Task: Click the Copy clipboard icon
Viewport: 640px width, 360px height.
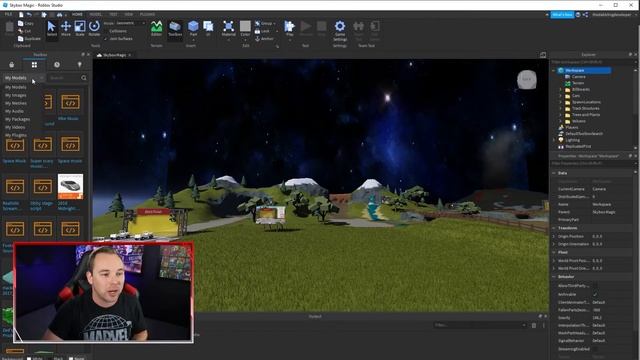Action: click(20, 23)
